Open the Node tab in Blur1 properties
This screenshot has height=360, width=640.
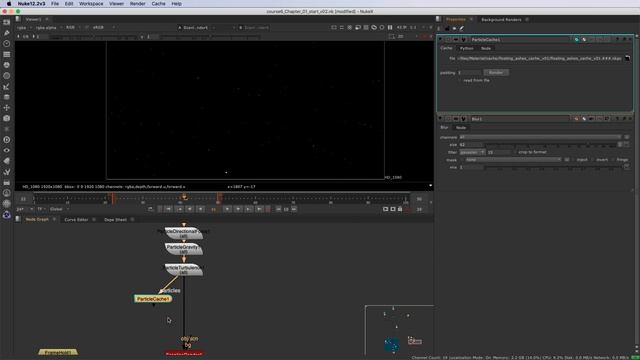point(461,127)
